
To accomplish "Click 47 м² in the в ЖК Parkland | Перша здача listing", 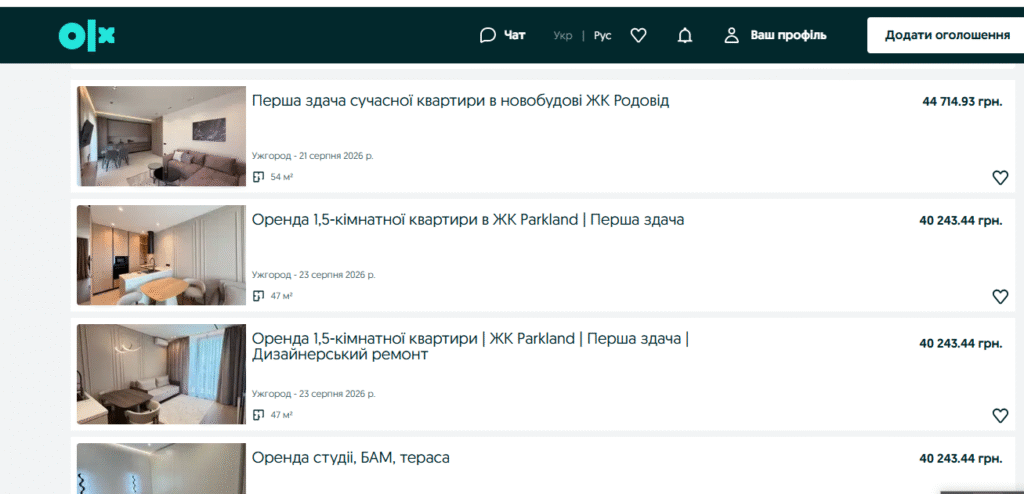I will pos(281,296).
